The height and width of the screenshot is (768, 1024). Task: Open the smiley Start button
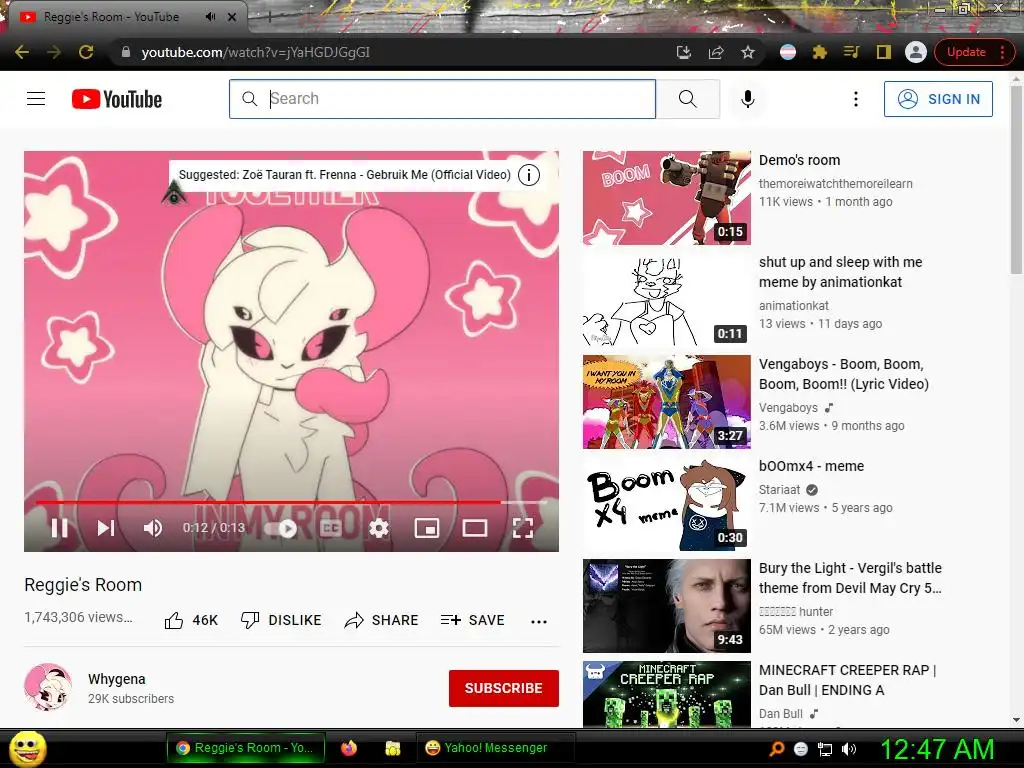coord(27,749)
